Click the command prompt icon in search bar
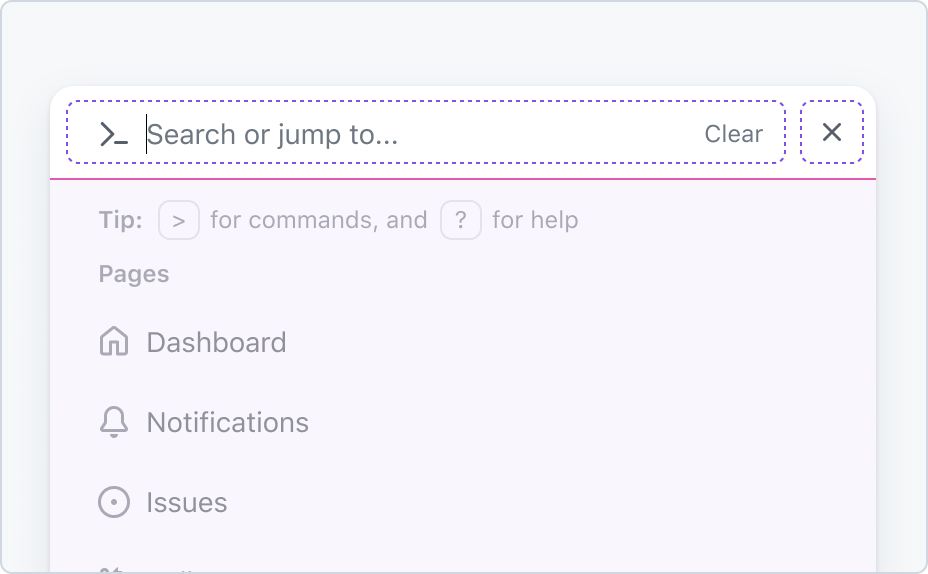This screenshot has height=574, width=928. 114,134
